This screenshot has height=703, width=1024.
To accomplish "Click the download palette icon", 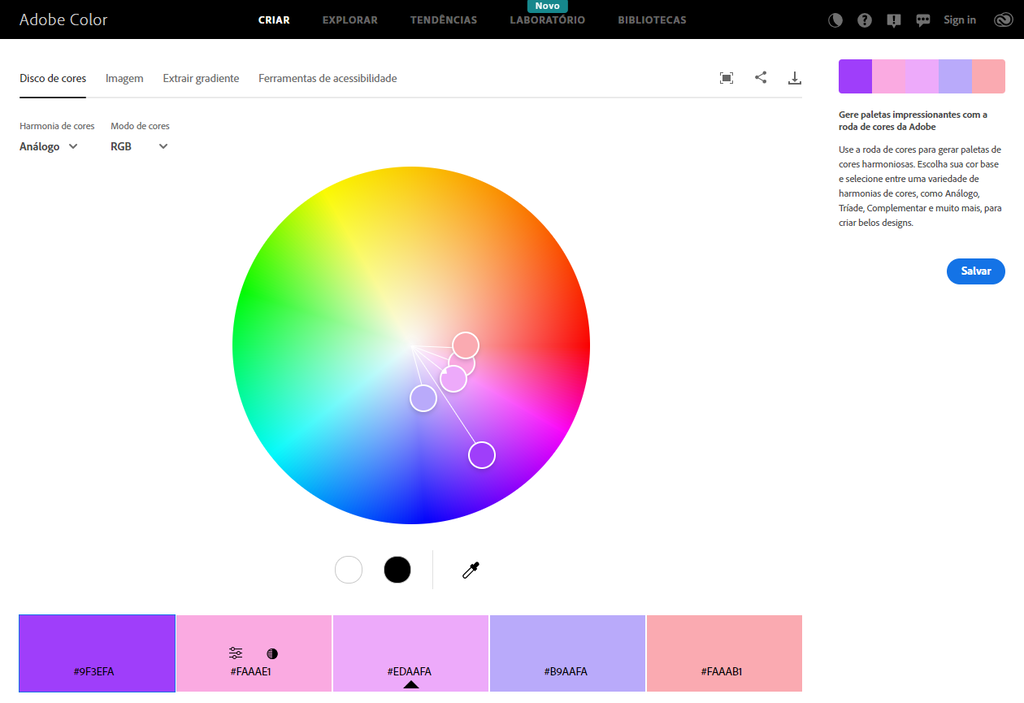I will pyautogui.click(x=795, y=77).
